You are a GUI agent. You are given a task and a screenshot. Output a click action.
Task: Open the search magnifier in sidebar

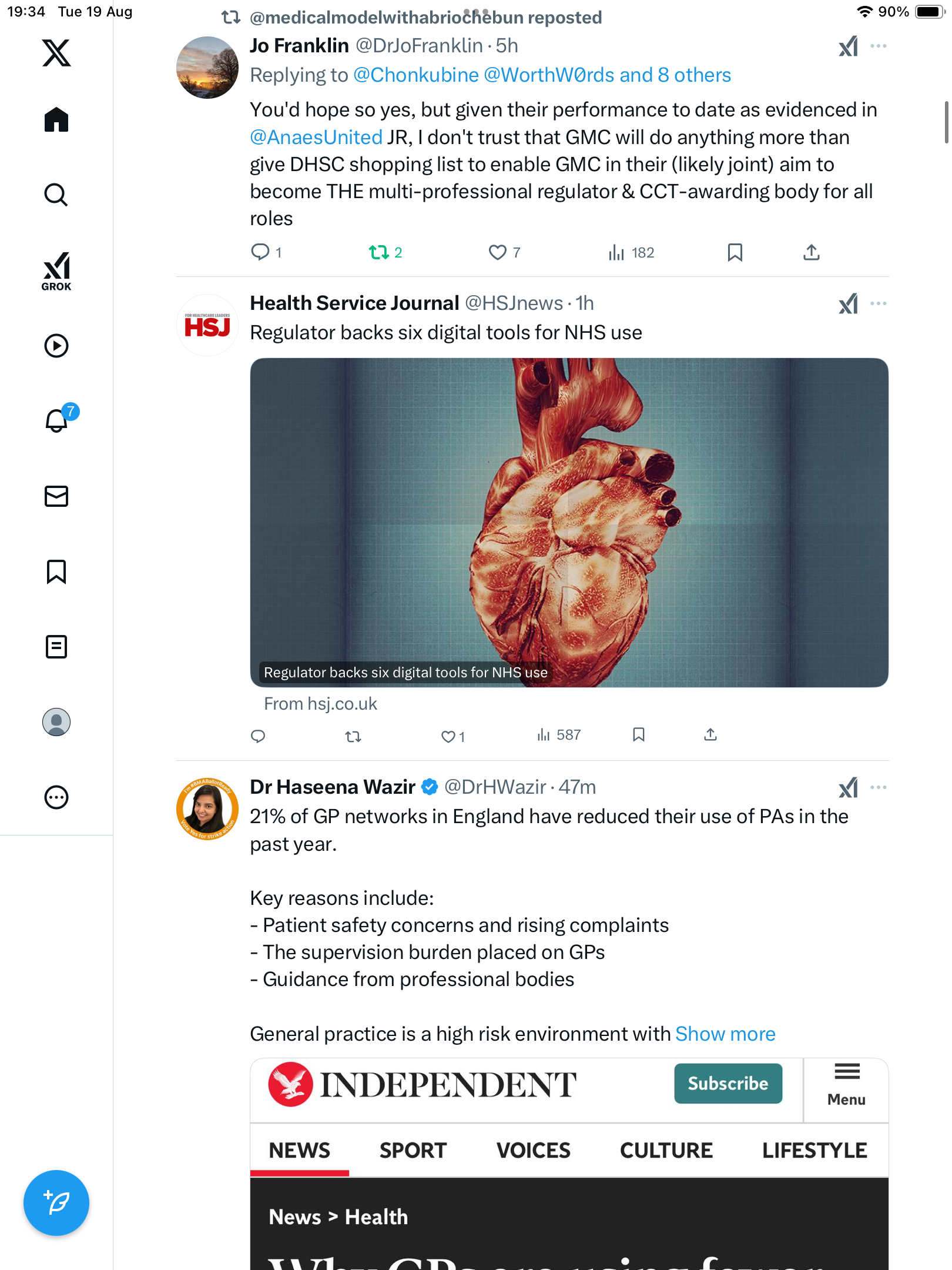(x=56, y=195)
